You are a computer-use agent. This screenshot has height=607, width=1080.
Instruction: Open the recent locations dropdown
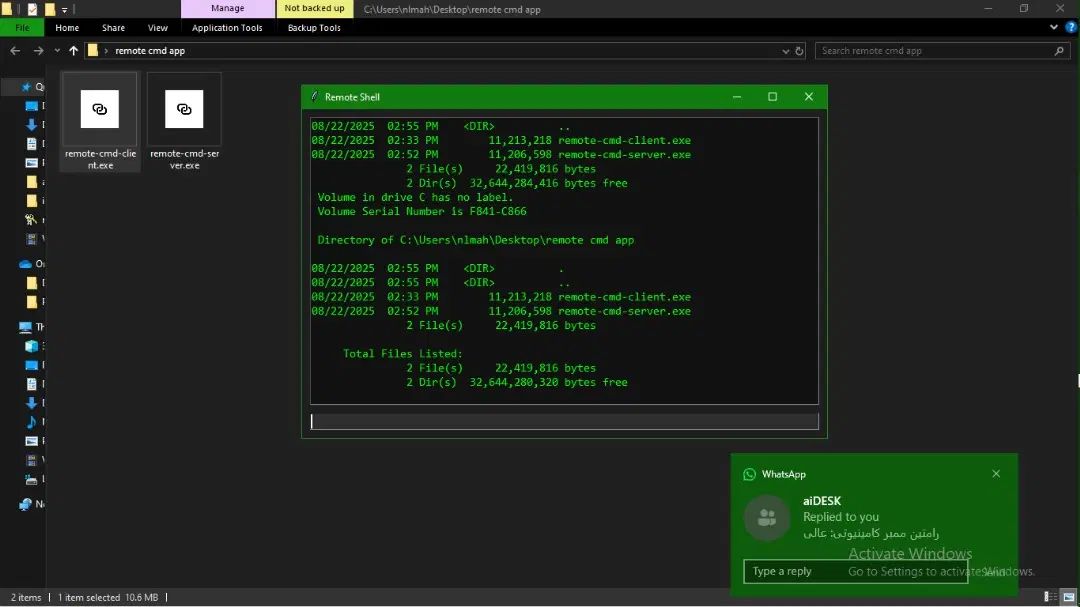click(57, 50)
